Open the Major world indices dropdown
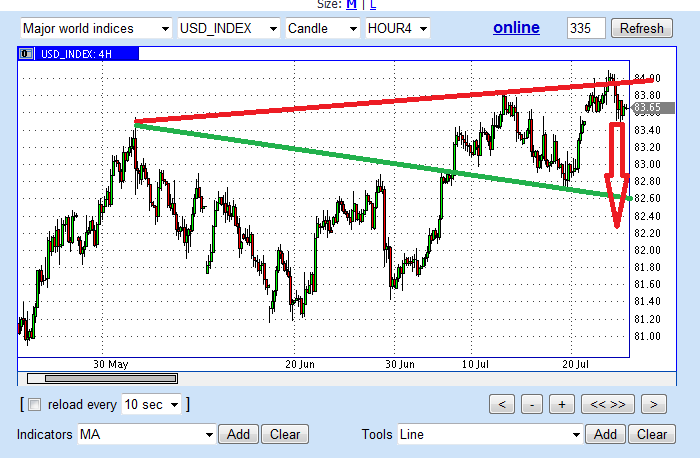Viewport: 700px width, 463px height. [96, 29]
